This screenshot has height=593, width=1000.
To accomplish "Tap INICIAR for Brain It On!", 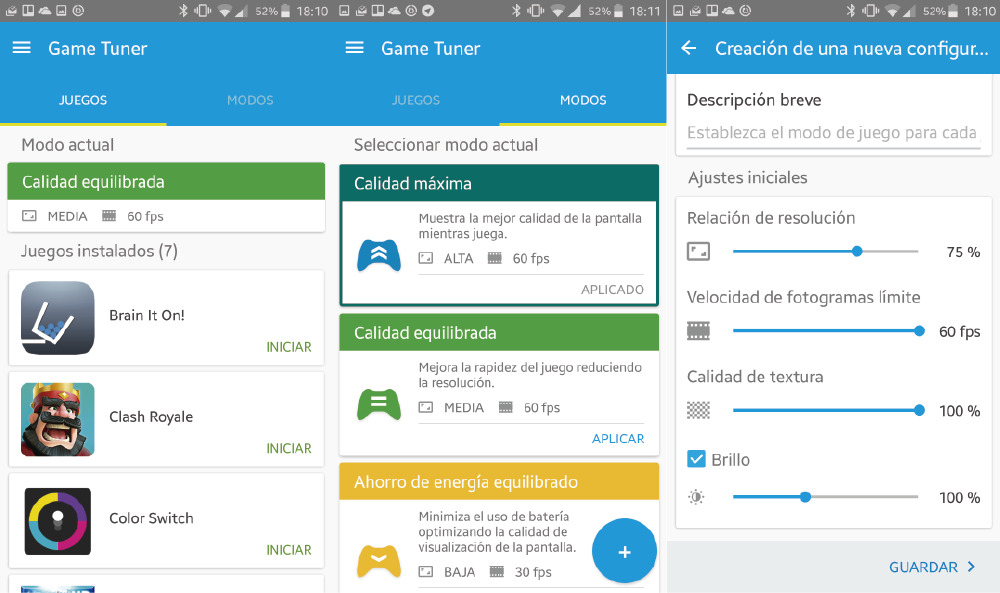I will coord(288,347).
